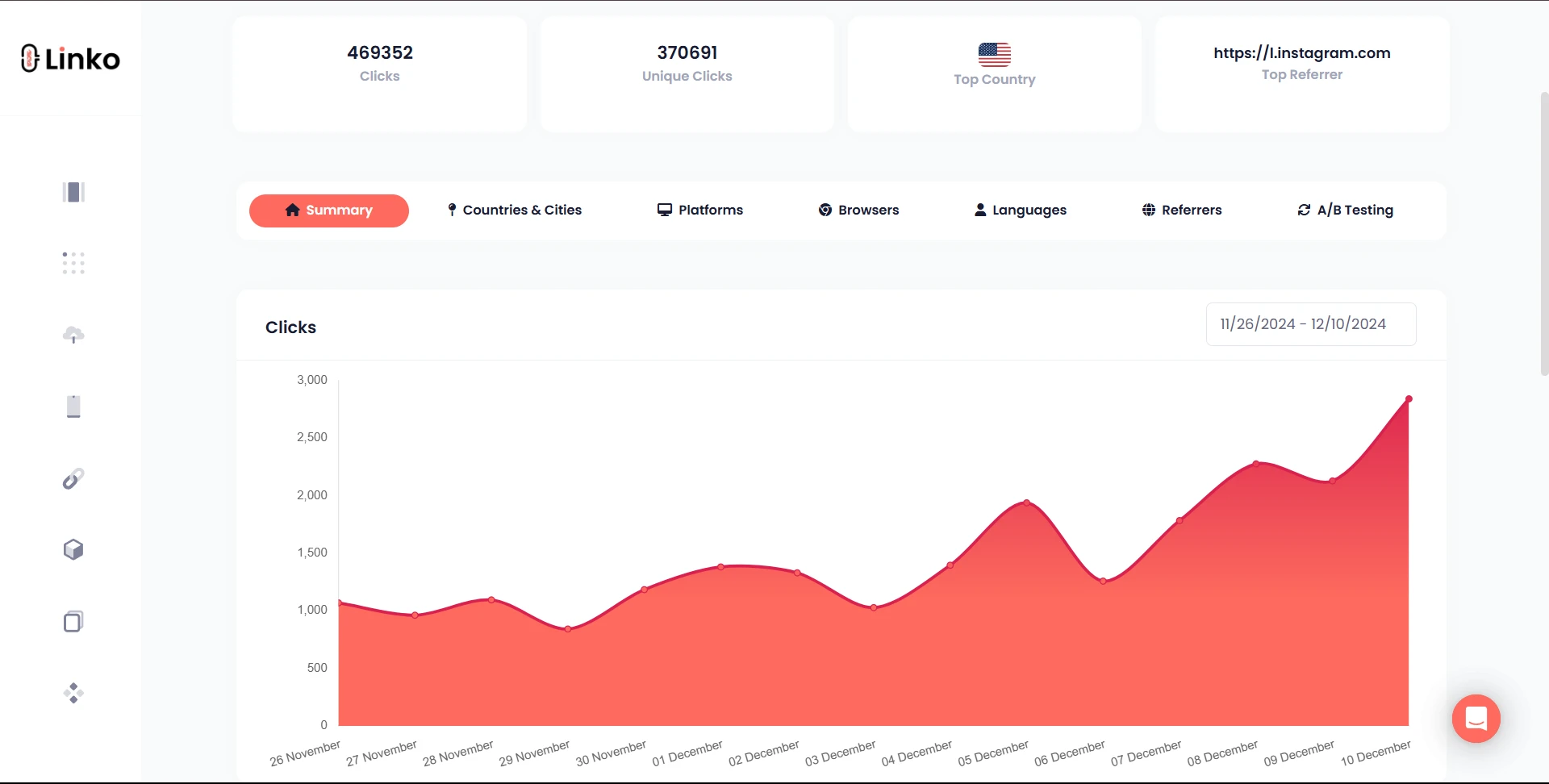Open the mobile device sidebar icon
The width and height of the screenshot is (1549, 784).
[x=73, y=407]
